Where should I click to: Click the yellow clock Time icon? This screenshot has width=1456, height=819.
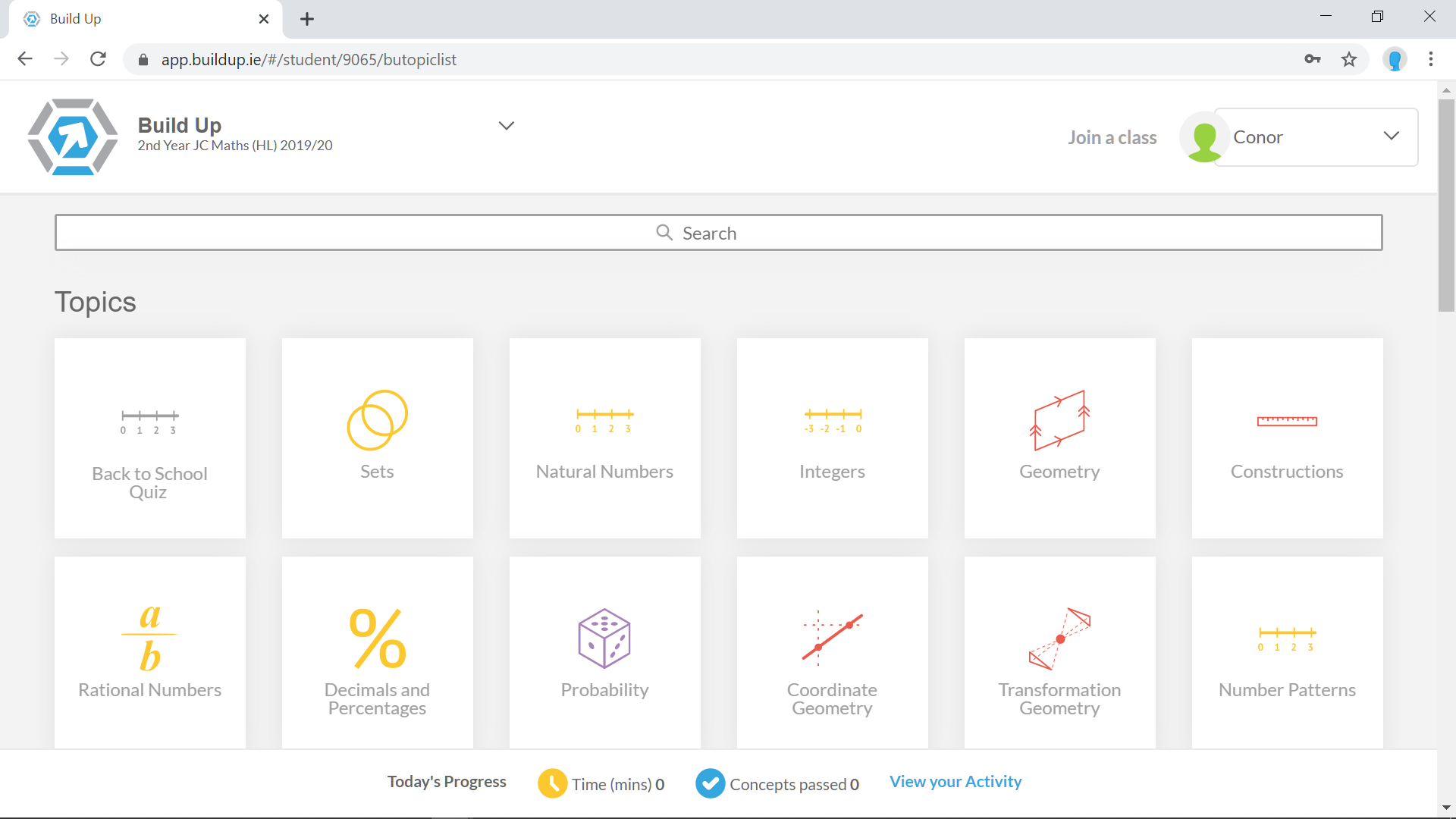[x=552, y=783]
